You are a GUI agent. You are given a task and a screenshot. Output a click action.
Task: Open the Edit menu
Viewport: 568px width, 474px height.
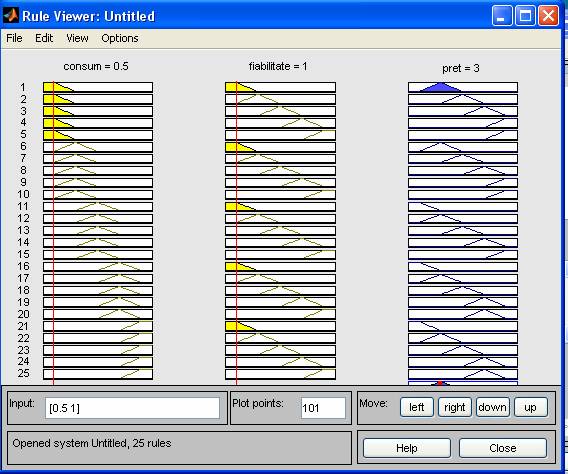point(44,38)
